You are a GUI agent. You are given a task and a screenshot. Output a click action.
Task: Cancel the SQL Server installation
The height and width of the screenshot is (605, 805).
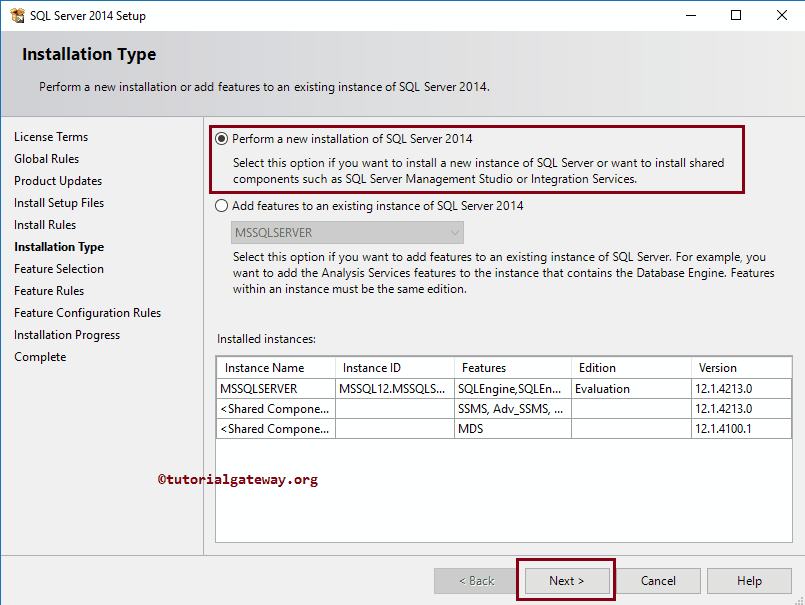[x=658, y=580]
